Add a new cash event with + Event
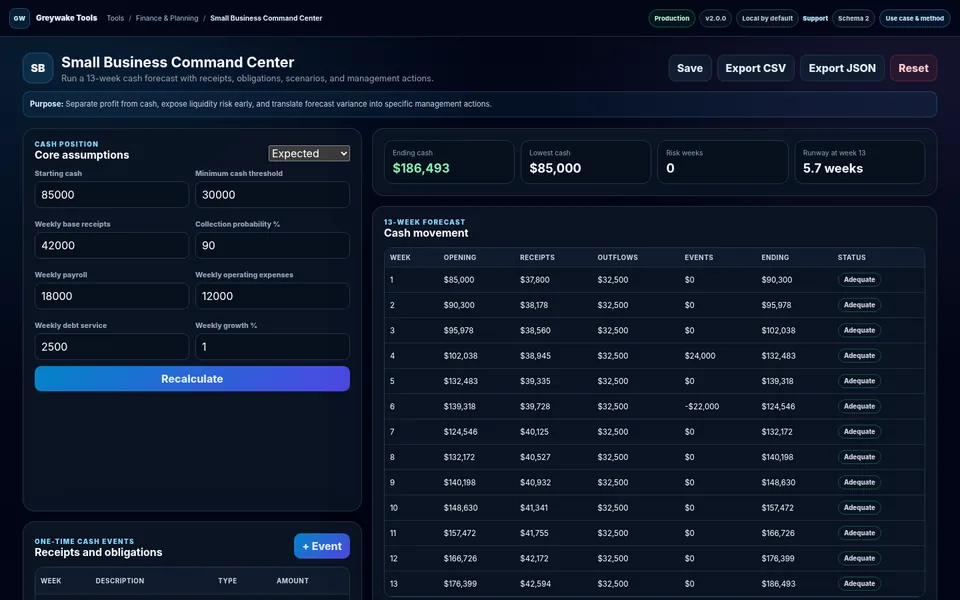 [x=322, y=546]
